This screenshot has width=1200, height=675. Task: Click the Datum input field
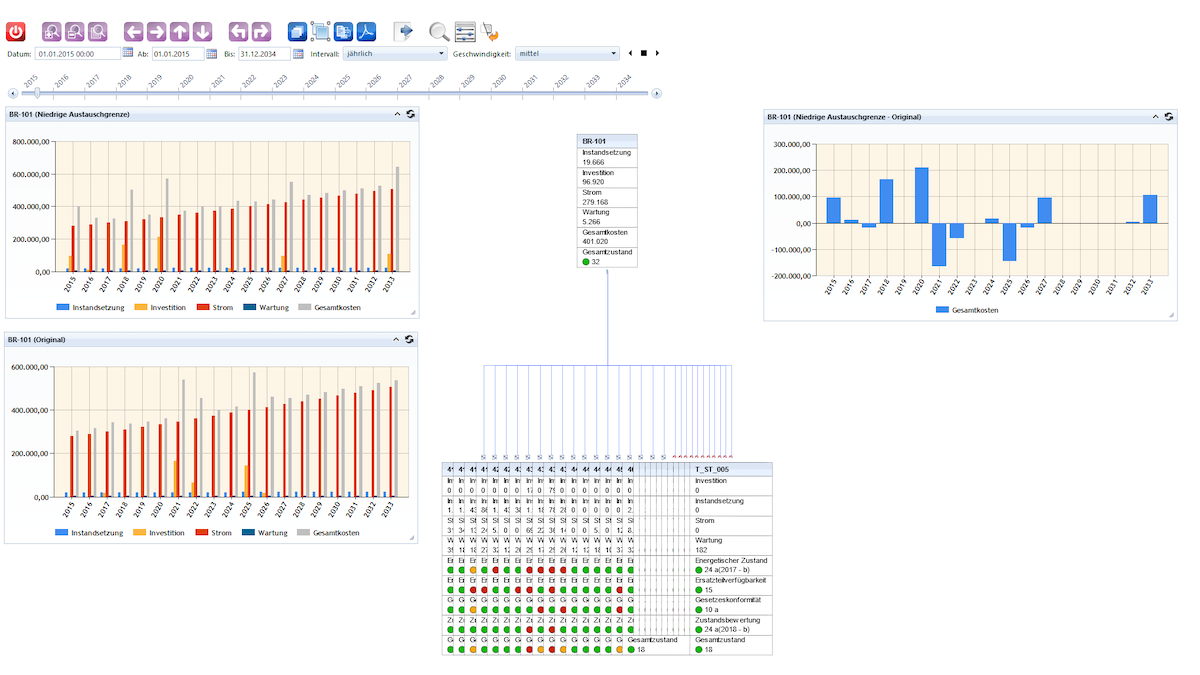coord(78,53)
